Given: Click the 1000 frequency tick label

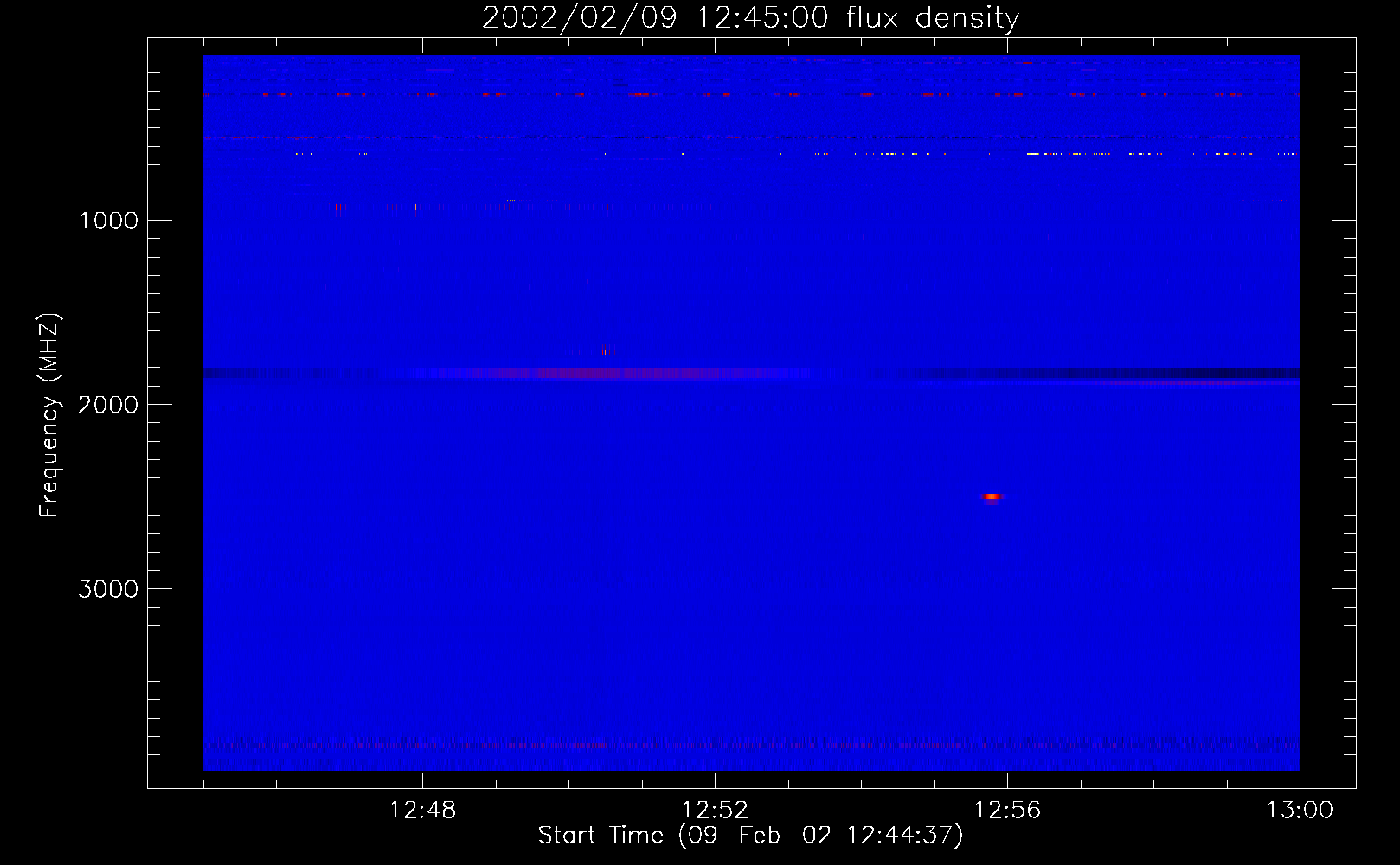Looking at the screenshot, I should tap(108, 221).
